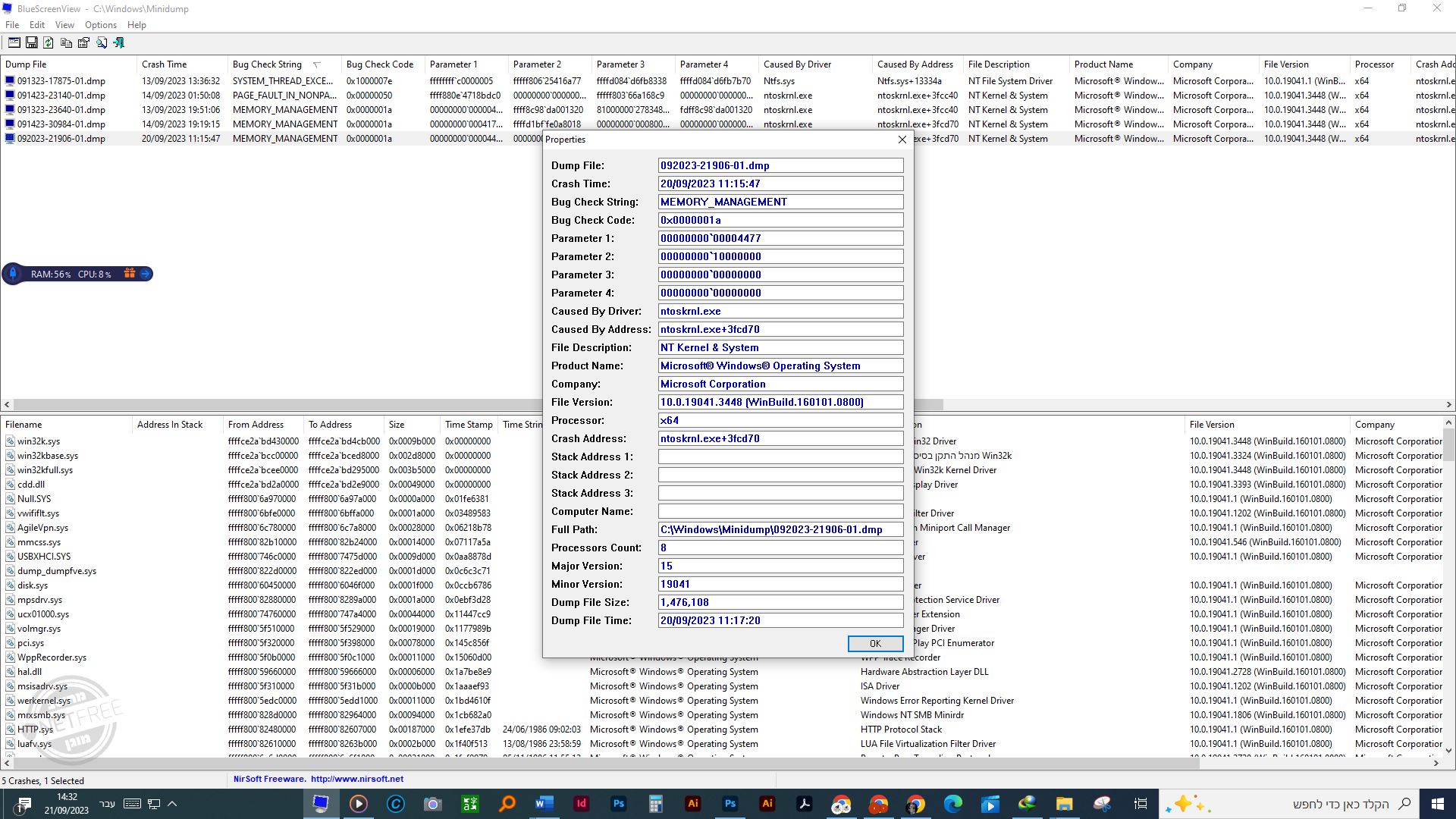
Task: Open the Options menu
Action: pyautogui.click(x=101, y=25)
